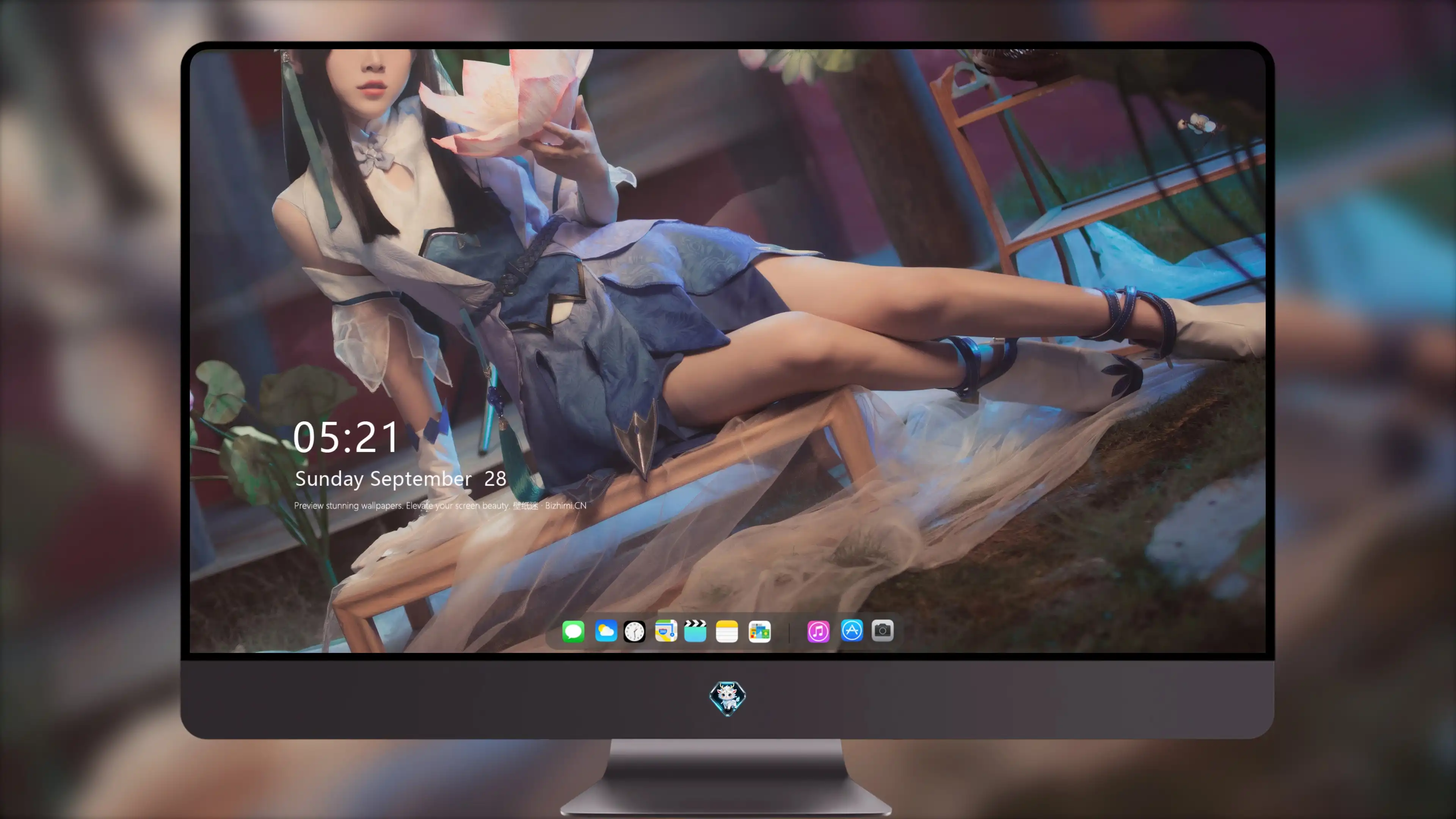Open the Camera app in the dock

[882, 631]
